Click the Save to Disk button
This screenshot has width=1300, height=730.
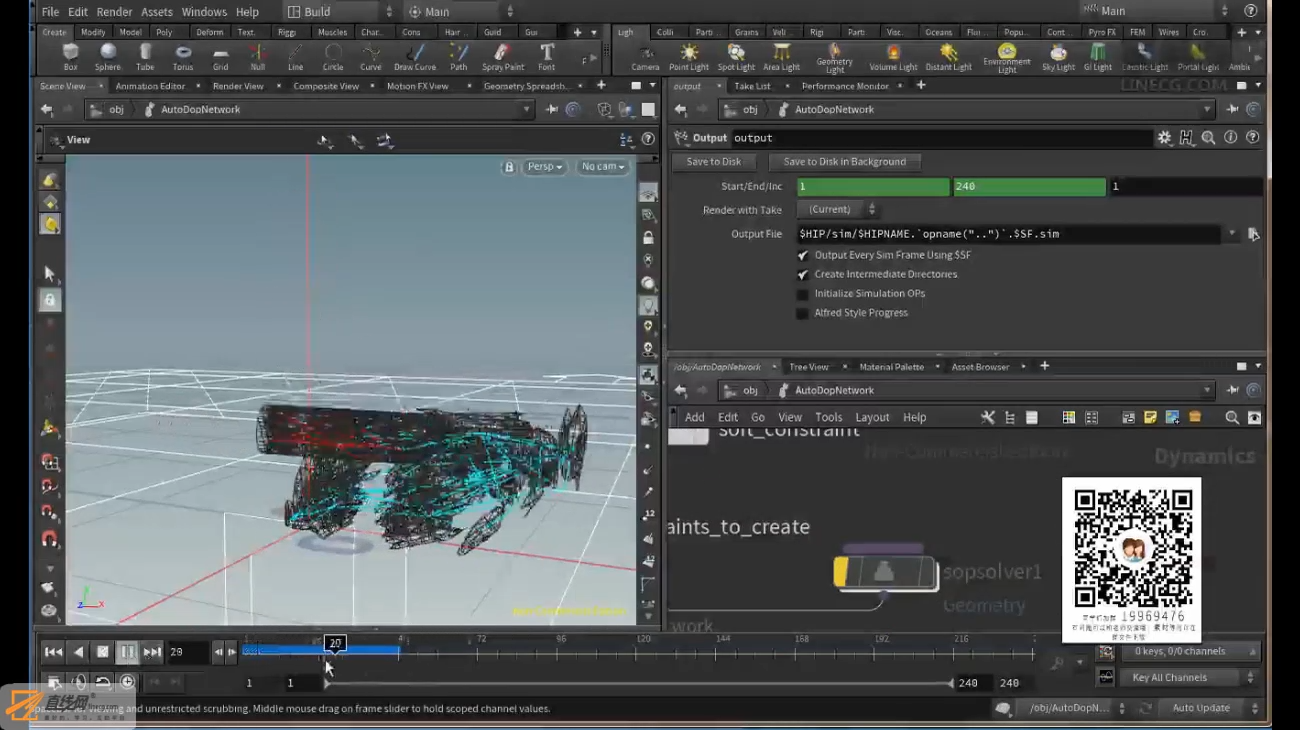click(714, 162)
